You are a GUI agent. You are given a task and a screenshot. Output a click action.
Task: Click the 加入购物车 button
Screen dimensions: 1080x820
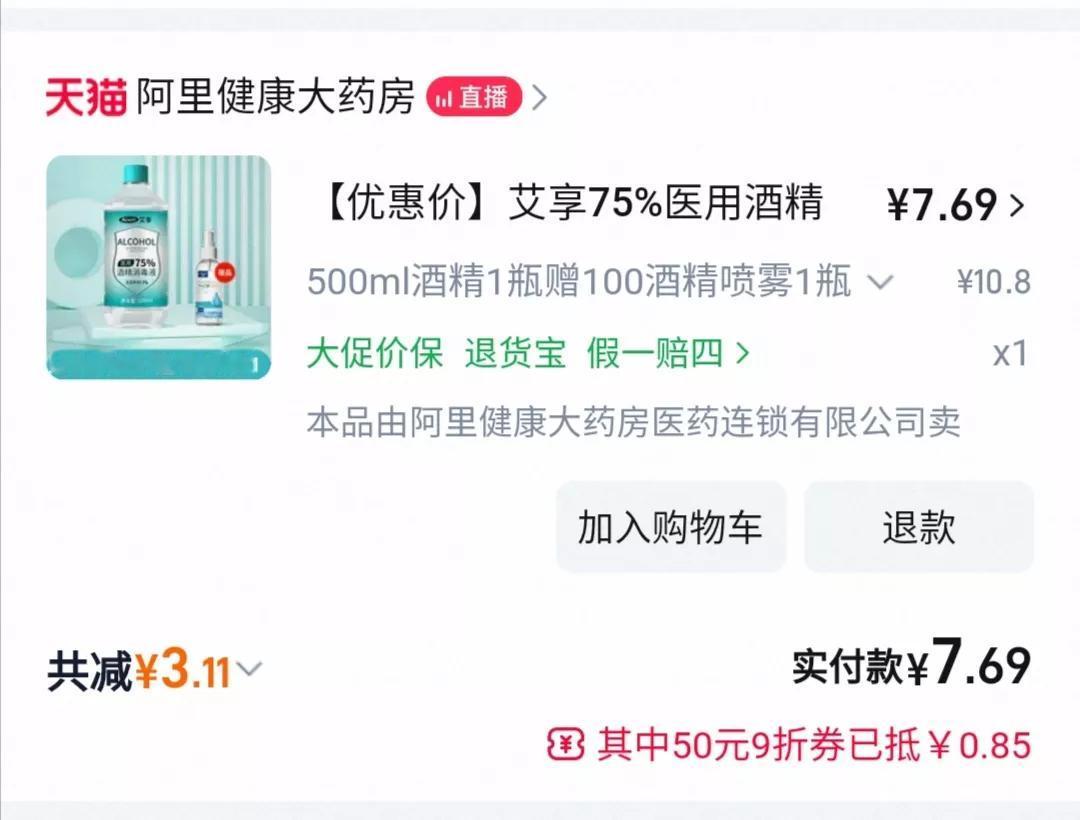[671, 527]
